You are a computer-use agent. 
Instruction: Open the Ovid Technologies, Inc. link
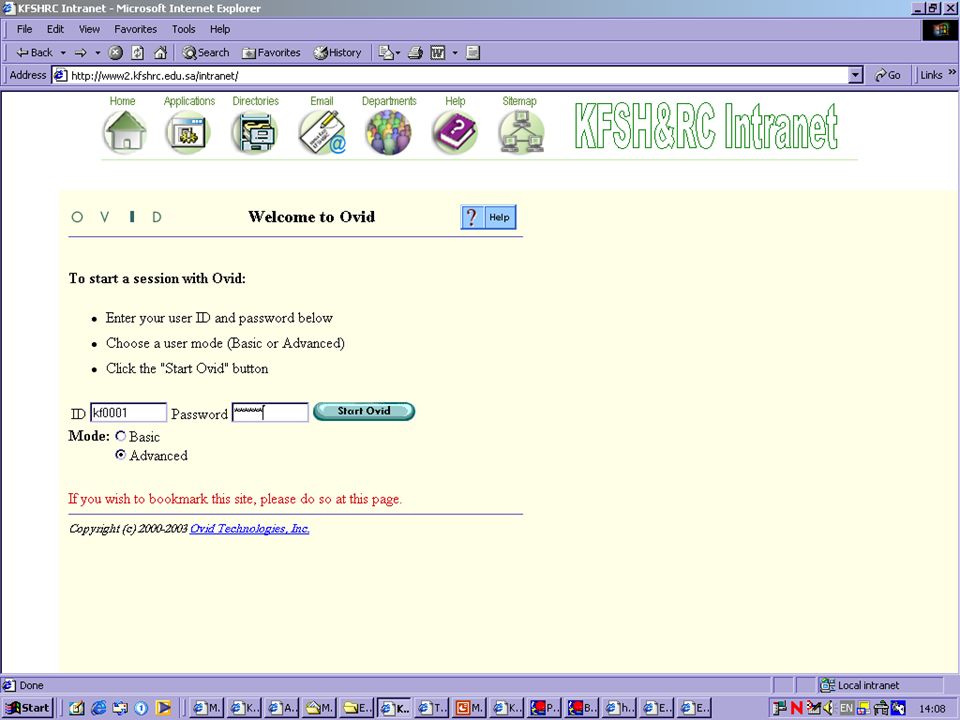pos(249,528)
